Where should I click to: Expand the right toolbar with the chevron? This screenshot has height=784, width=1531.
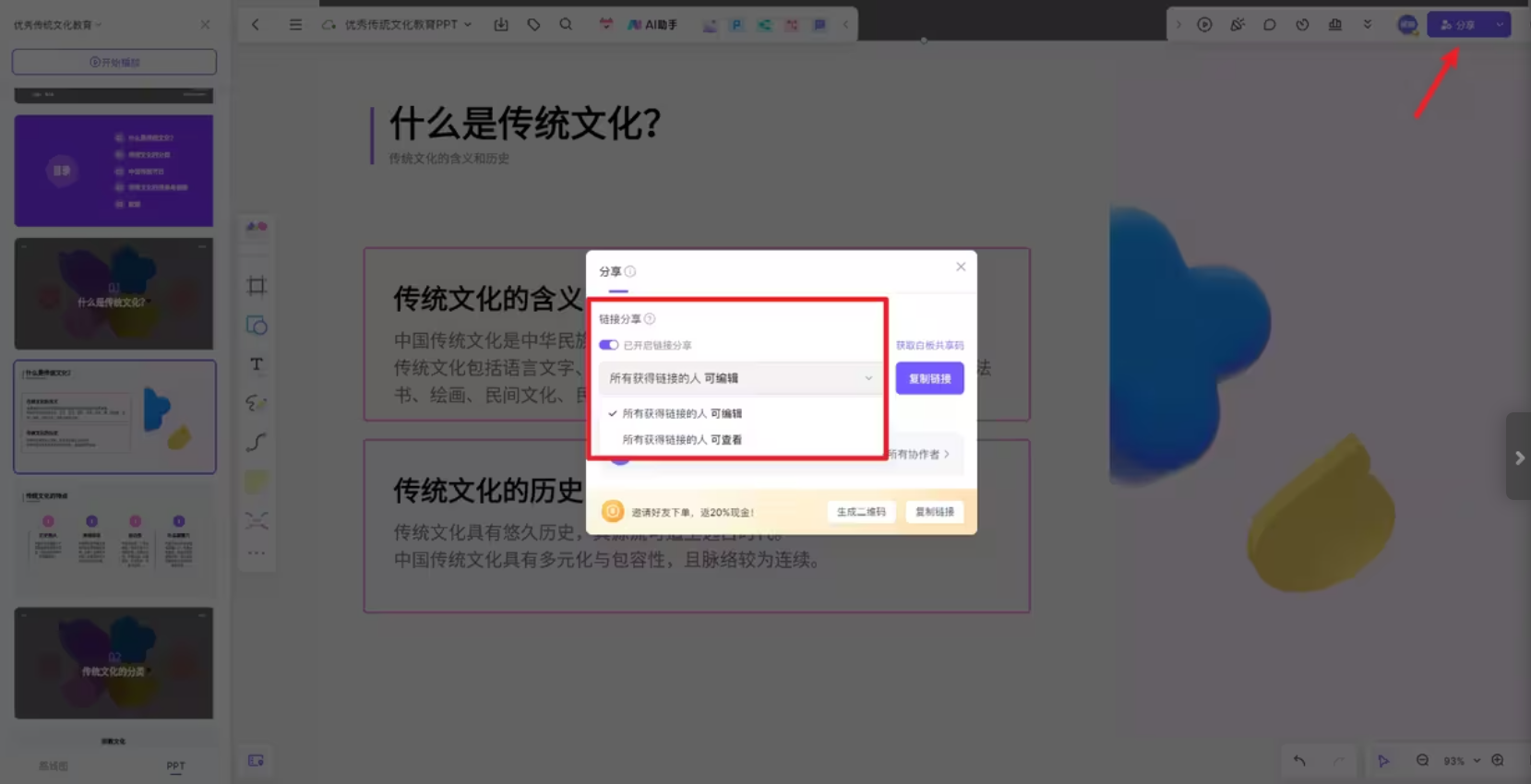click(1178, 25)
